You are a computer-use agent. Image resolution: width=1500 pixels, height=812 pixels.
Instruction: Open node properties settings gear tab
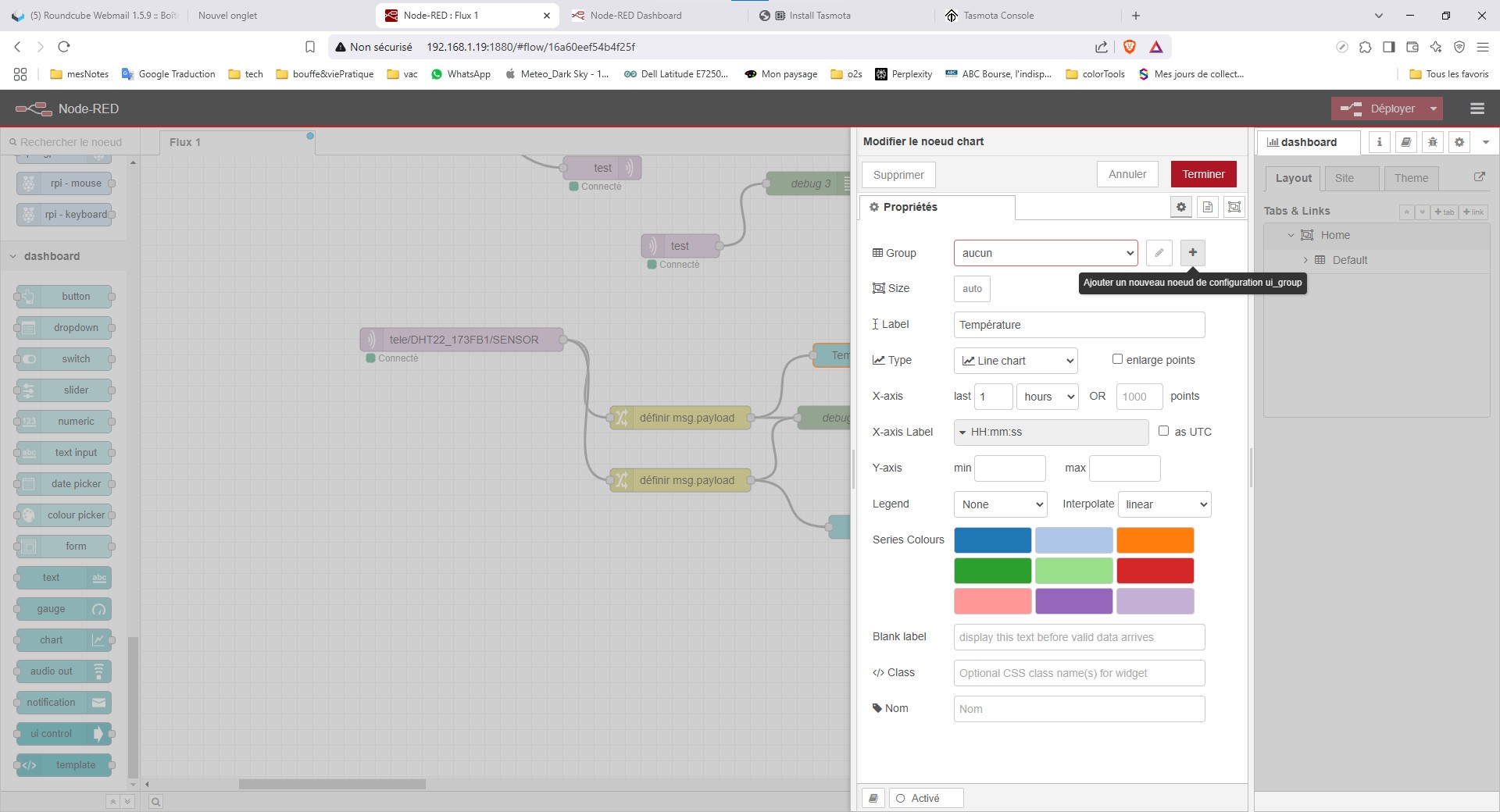click(x=1181, y=207)
